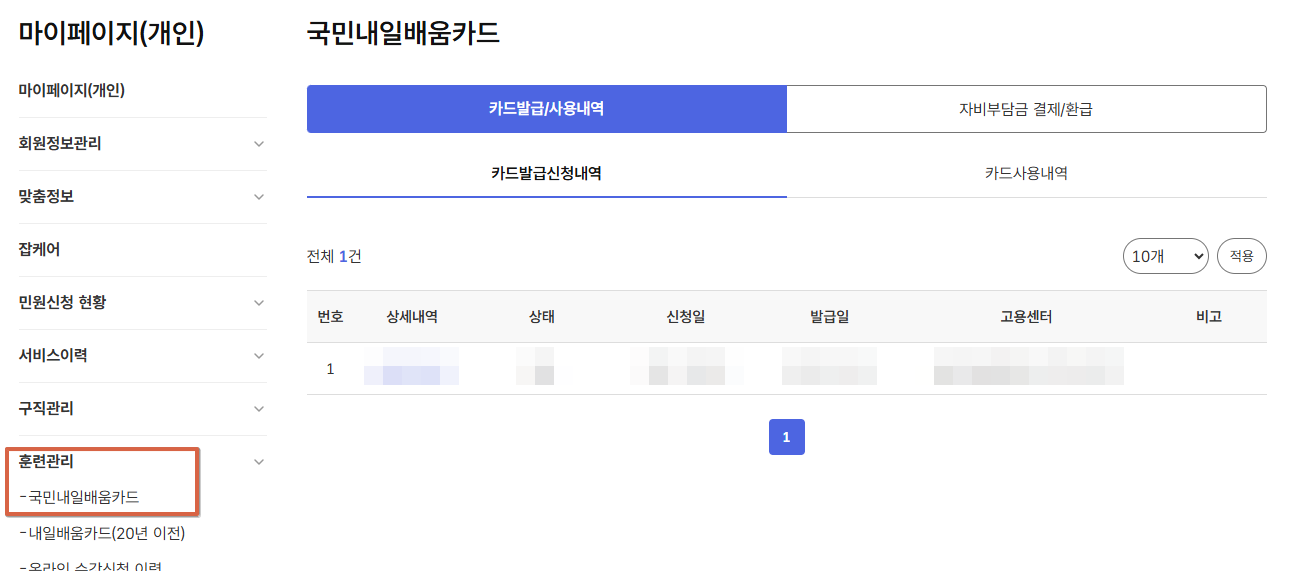The height and width of the screenshot is (571, 1301).
Task: Click the 비고 column header
Action: pos(1209,317)
